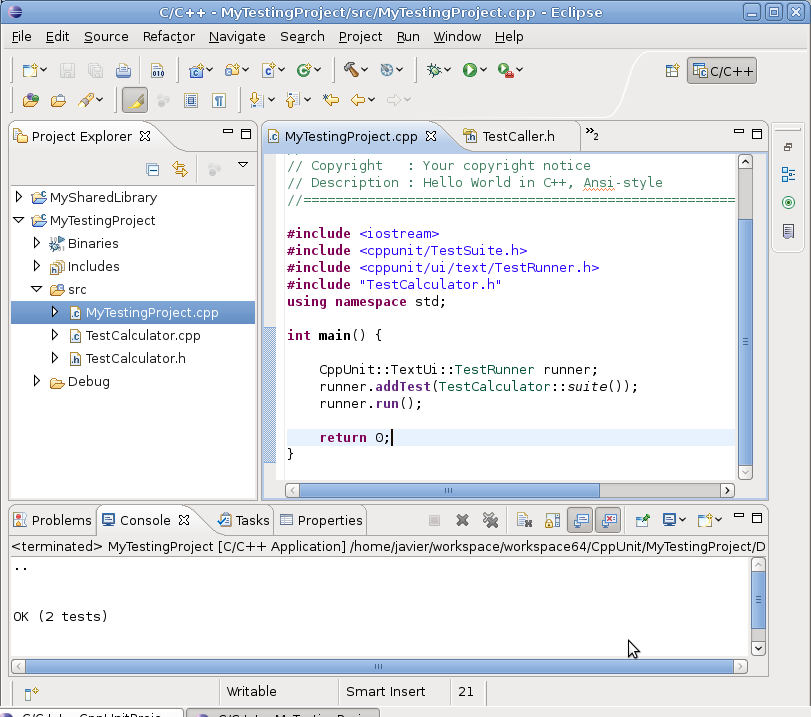
Task: Click Clear Console icon
Action: (x=524, y=520)
